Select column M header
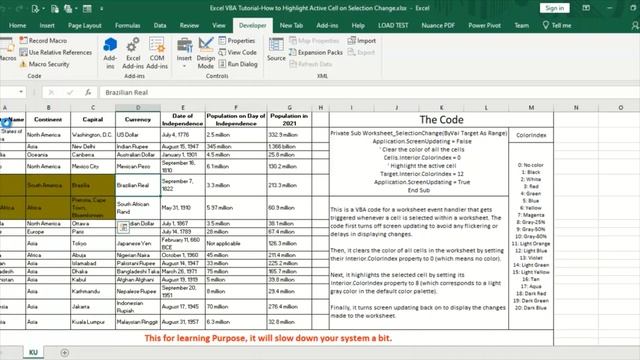The image size is (640, 360). tap(531, 107)
